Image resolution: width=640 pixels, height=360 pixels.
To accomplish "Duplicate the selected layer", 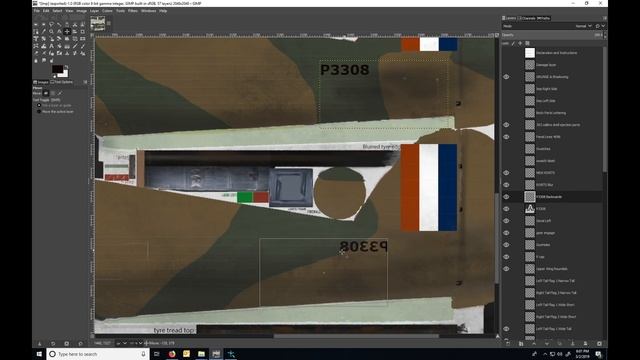I will pyautogui.click(x=560, y=344).
